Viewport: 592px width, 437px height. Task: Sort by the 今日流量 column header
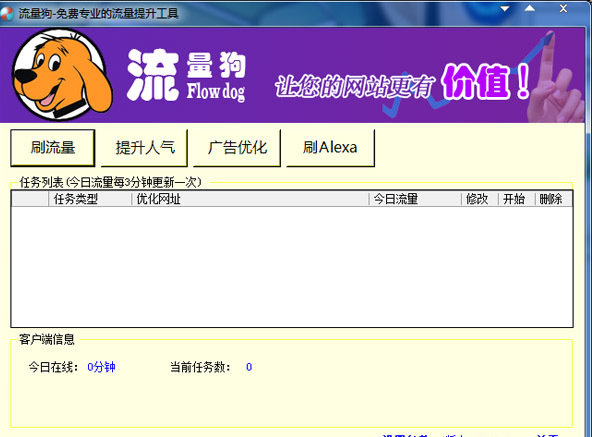(415, 199)
